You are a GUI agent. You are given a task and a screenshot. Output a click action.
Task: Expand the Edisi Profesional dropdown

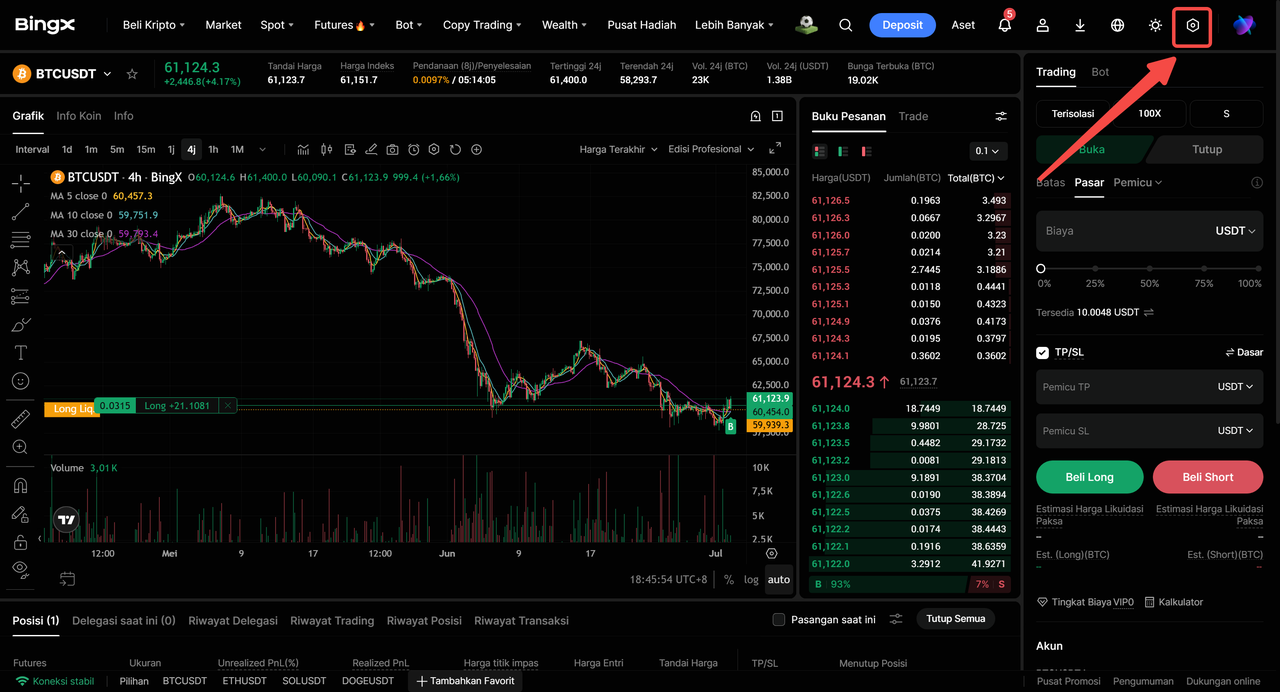[711, 149]
